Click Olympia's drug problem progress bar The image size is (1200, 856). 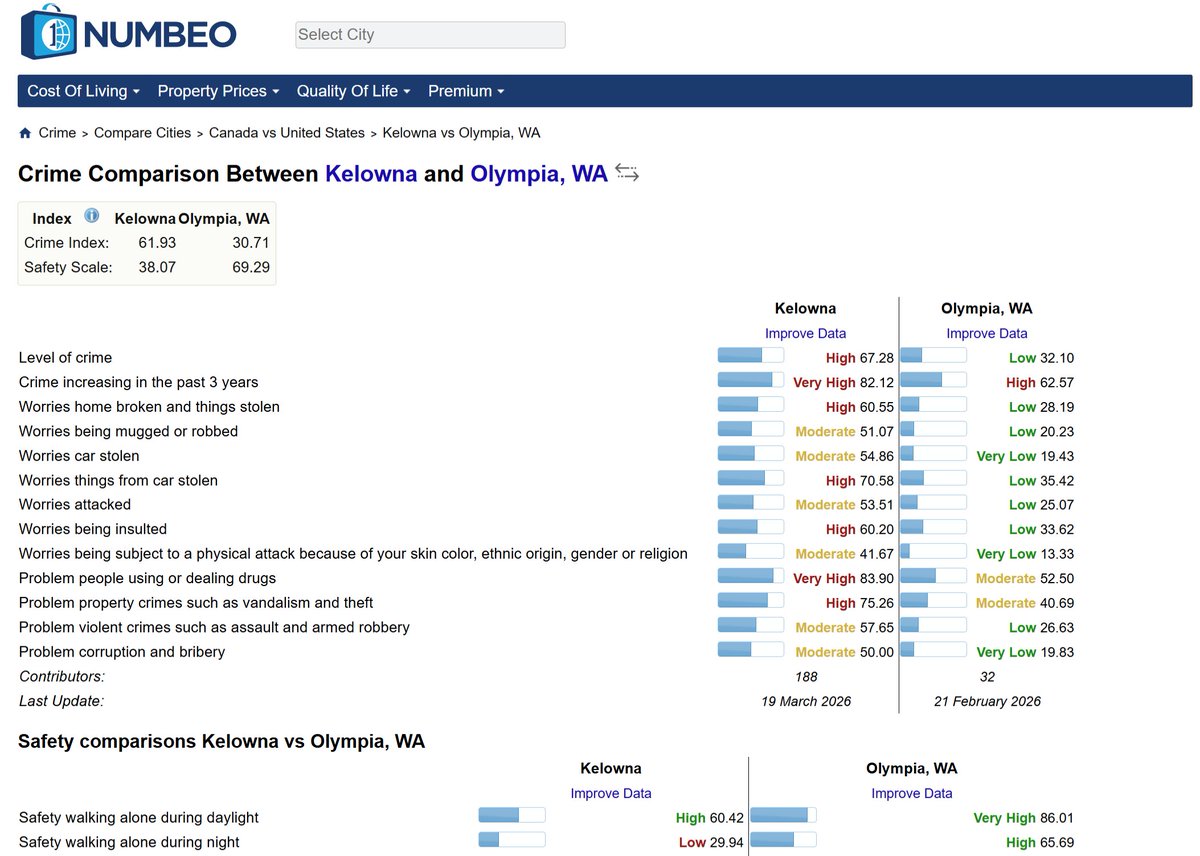[x=933, y=576]
